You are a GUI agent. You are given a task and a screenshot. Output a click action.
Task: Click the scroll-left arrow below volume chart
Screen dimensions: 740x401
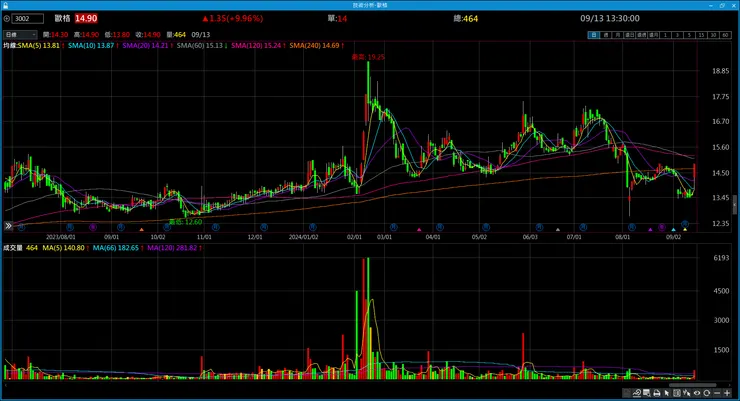tap(6, 385)
